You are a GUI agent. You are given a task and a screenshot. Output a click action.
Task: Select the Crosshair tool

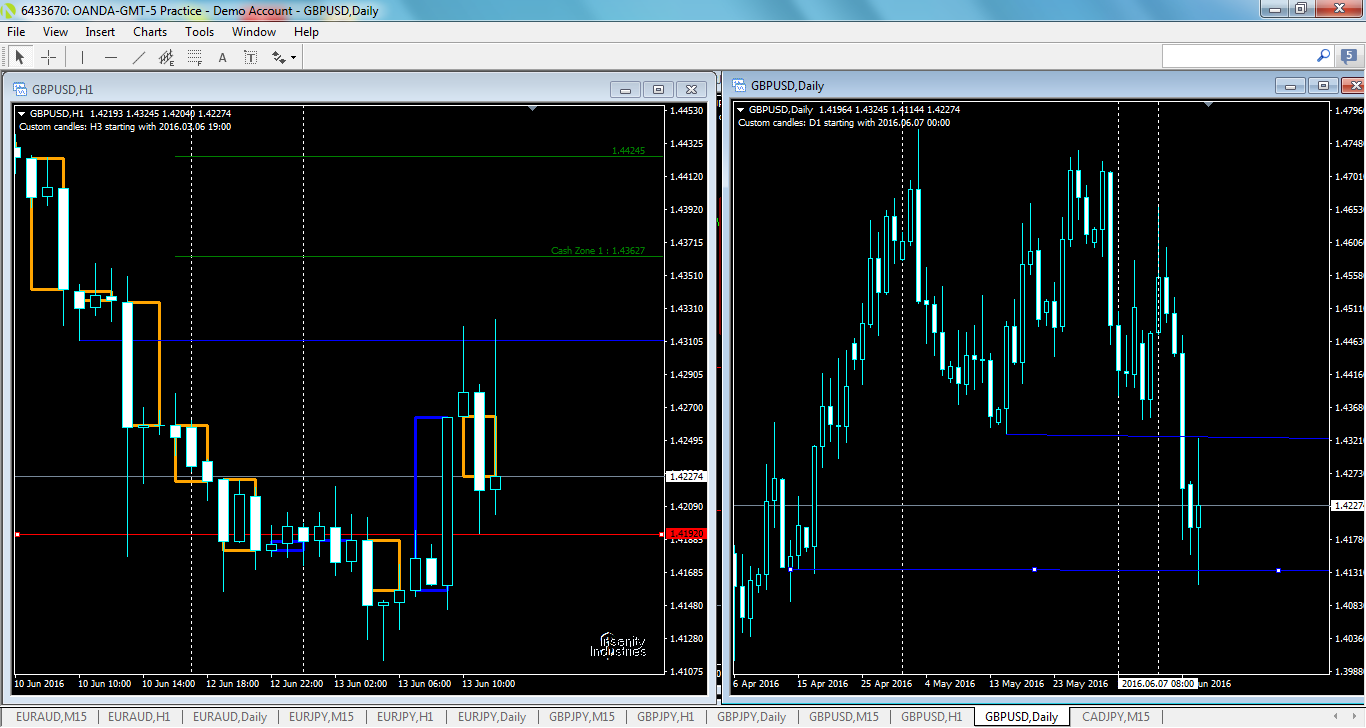pyautogui.click(x=48, y=57)
